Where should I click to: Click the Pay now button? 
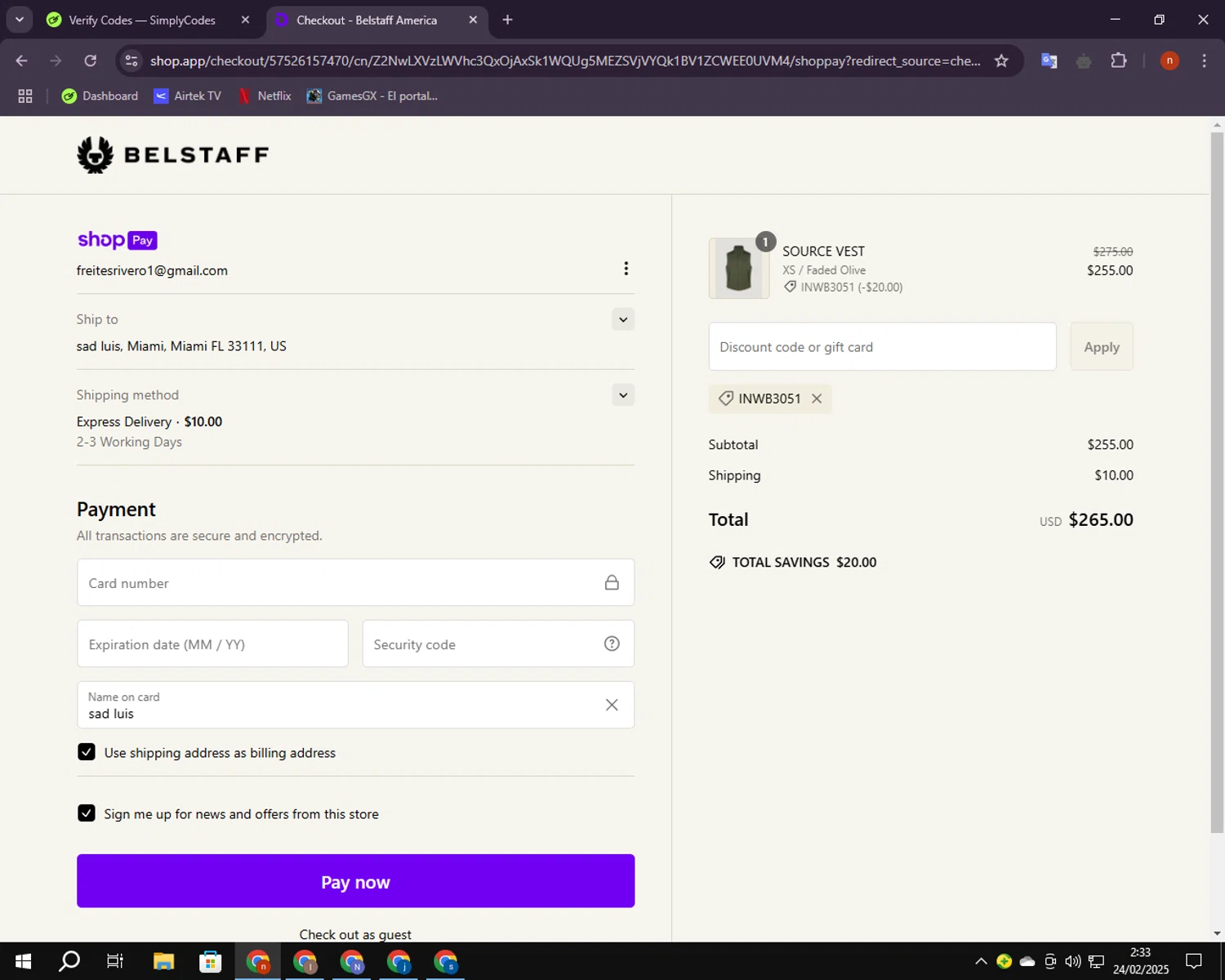point(355,881)
